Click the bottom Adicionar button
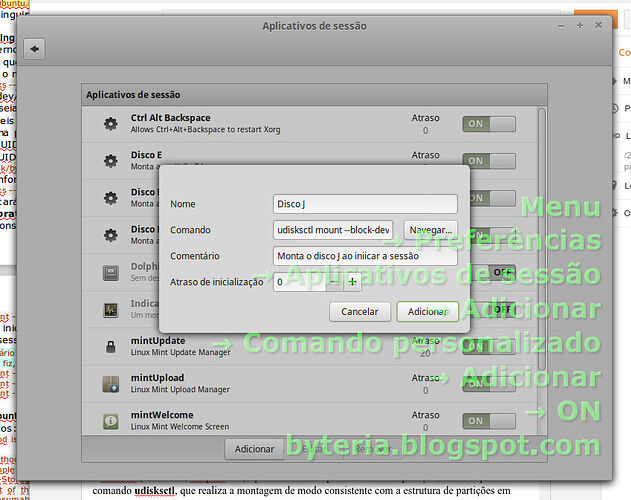Image resolution: width=631 pixels, height=500 pixels. pos(254,449)
